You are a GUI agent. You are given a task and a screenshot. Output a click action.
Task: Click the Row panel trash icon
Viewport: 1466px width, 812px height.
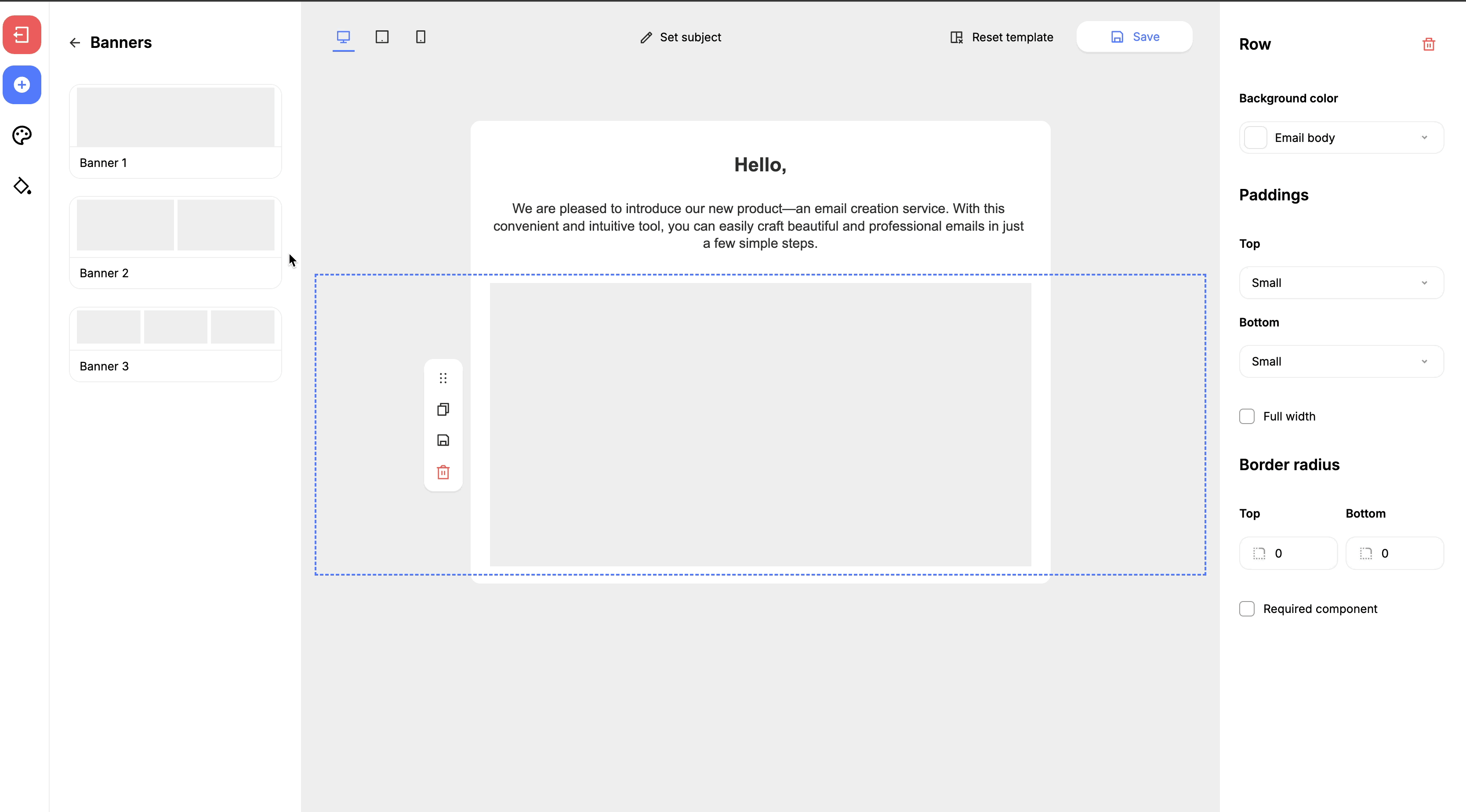coord(1428,44)
